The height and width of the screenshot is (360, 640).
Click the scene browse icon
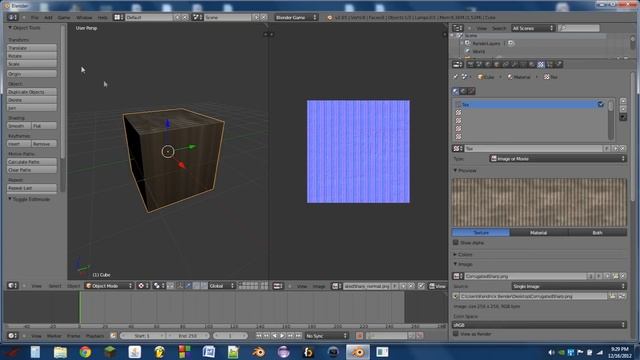point(198,18)
